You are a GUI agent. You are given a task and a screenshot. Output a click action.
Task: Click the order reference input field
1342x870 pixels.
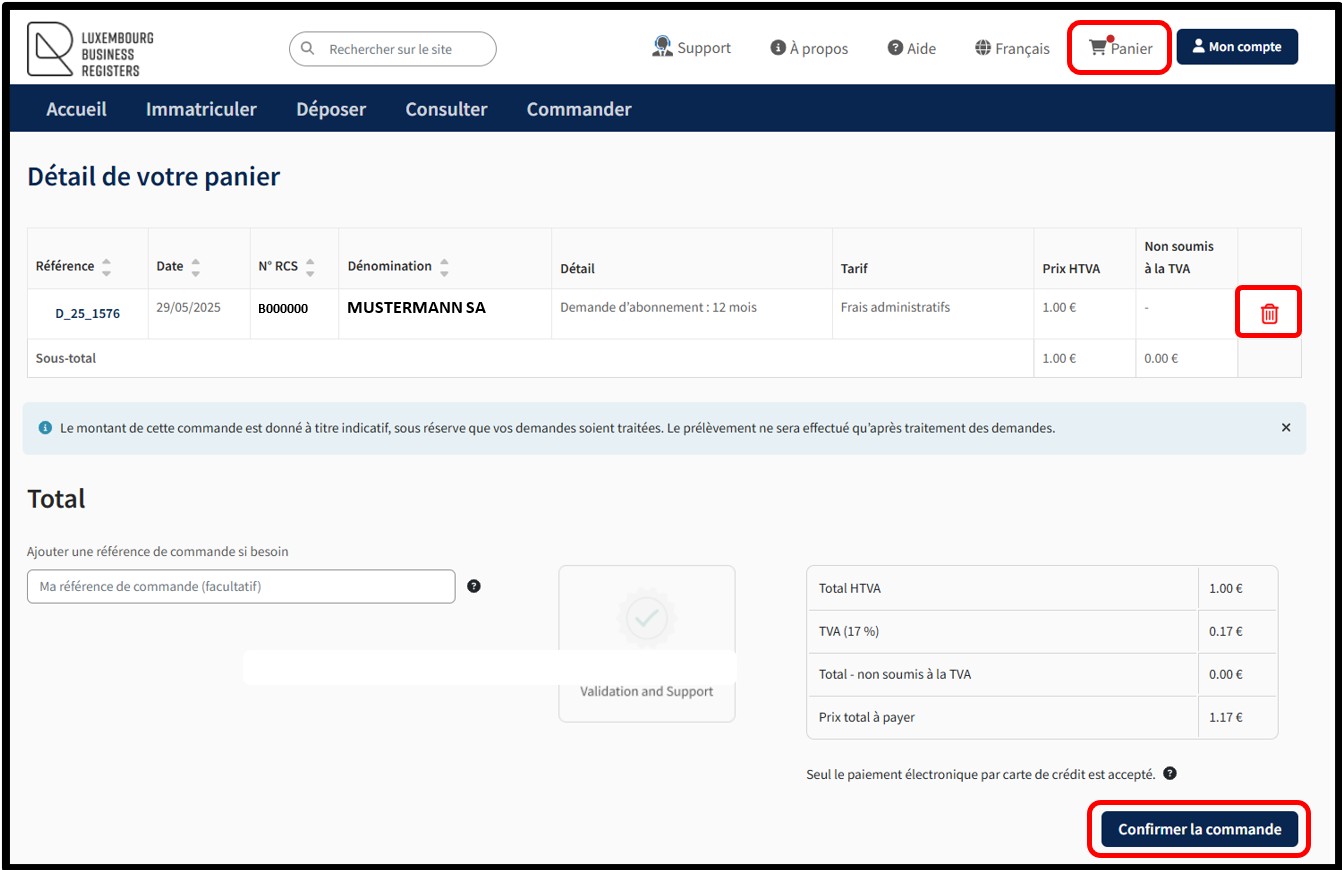[241, 587]
